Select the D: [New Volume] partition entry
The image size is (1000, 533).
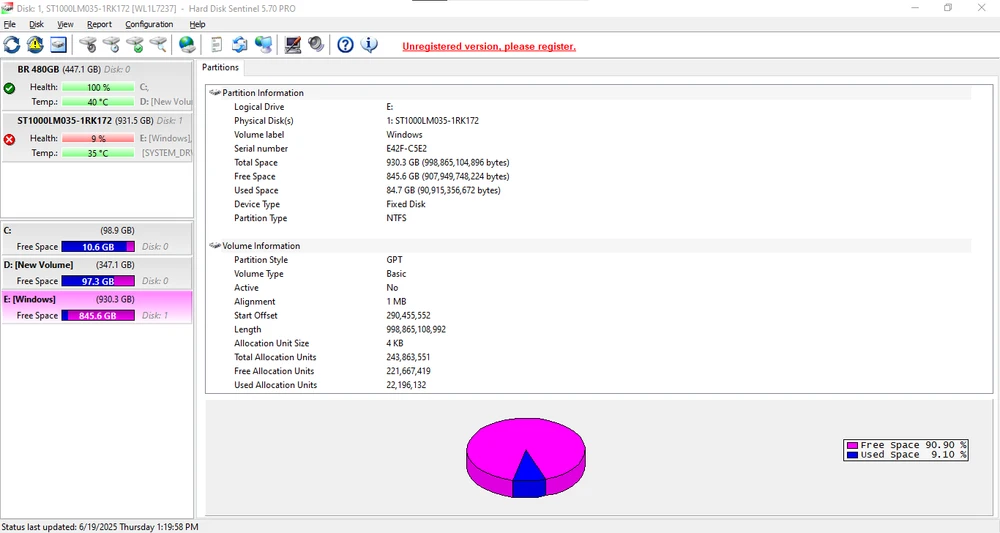coord(39,265)
